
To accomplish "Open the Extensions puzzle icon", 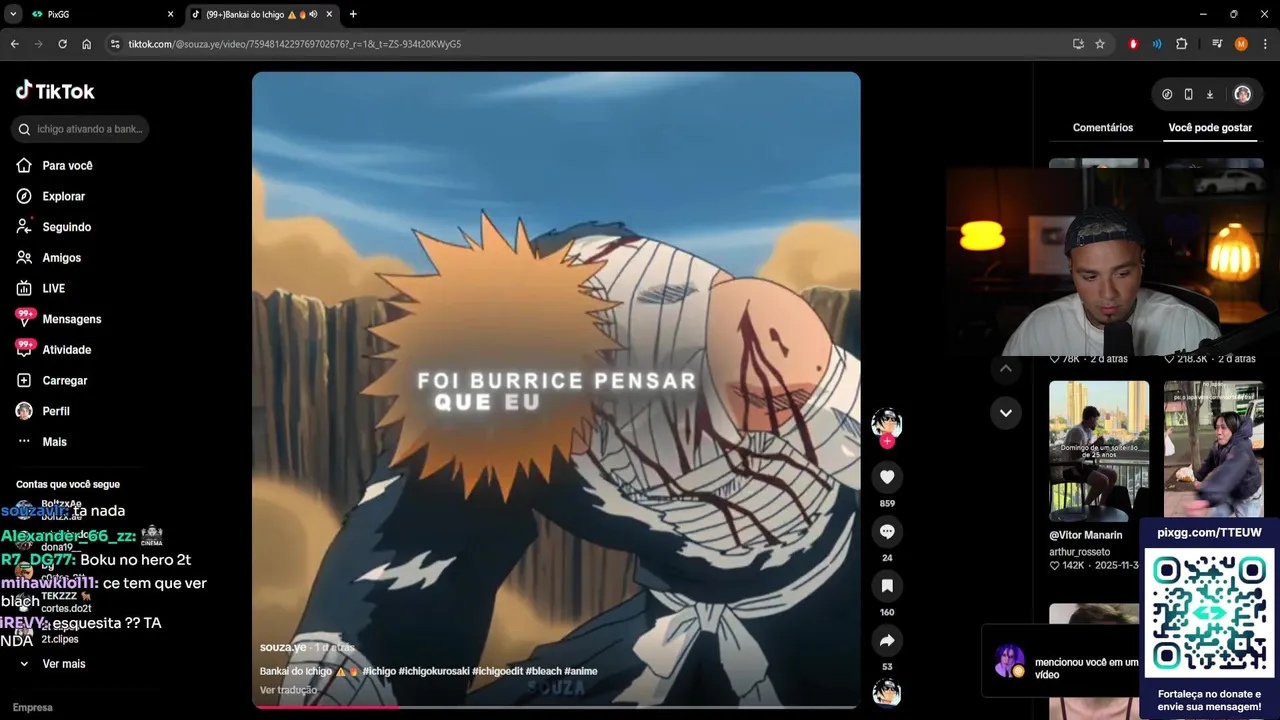I will (x=1182, y=44).
